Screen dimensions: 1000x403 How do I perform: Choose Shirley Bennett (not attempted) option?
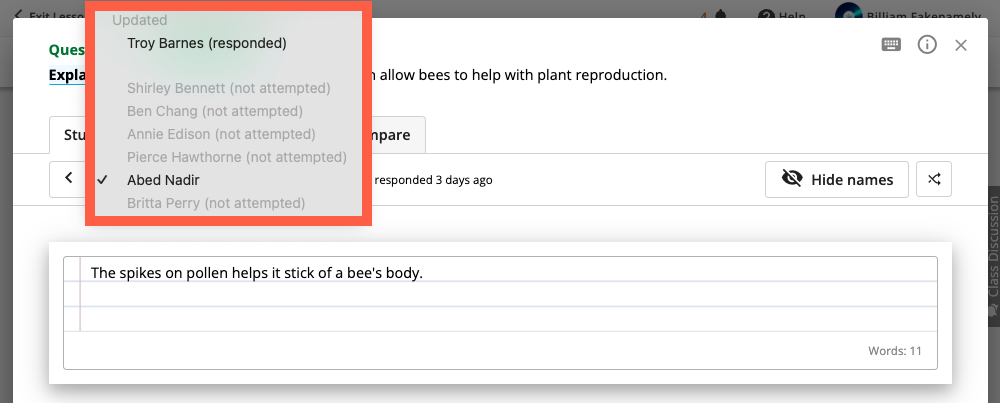(228, 88)
